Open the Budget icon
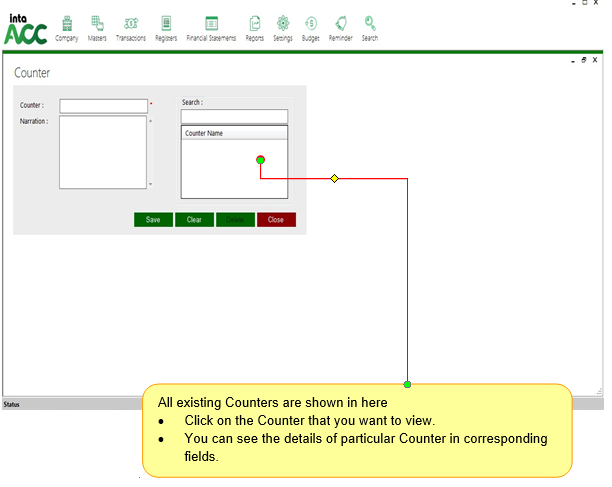 tap(311, 24)
